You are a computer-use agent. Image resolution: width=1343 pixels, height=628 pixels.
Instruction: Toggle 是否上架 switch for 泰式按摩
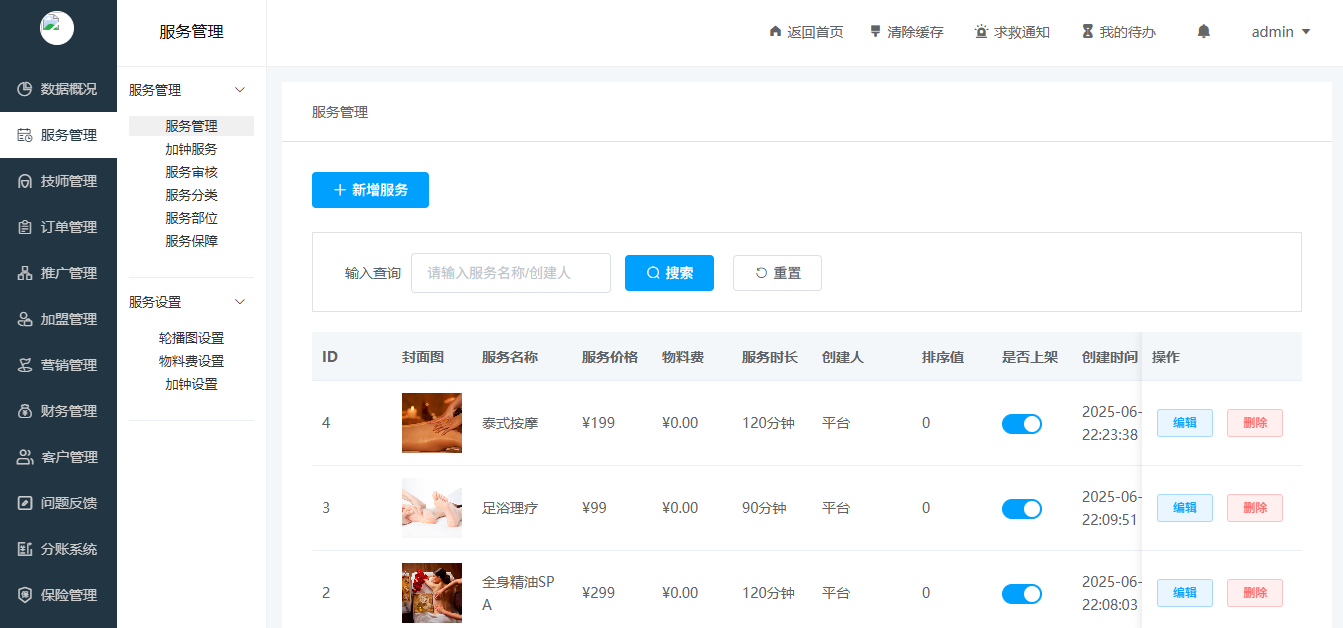(x=1021, y=423)
